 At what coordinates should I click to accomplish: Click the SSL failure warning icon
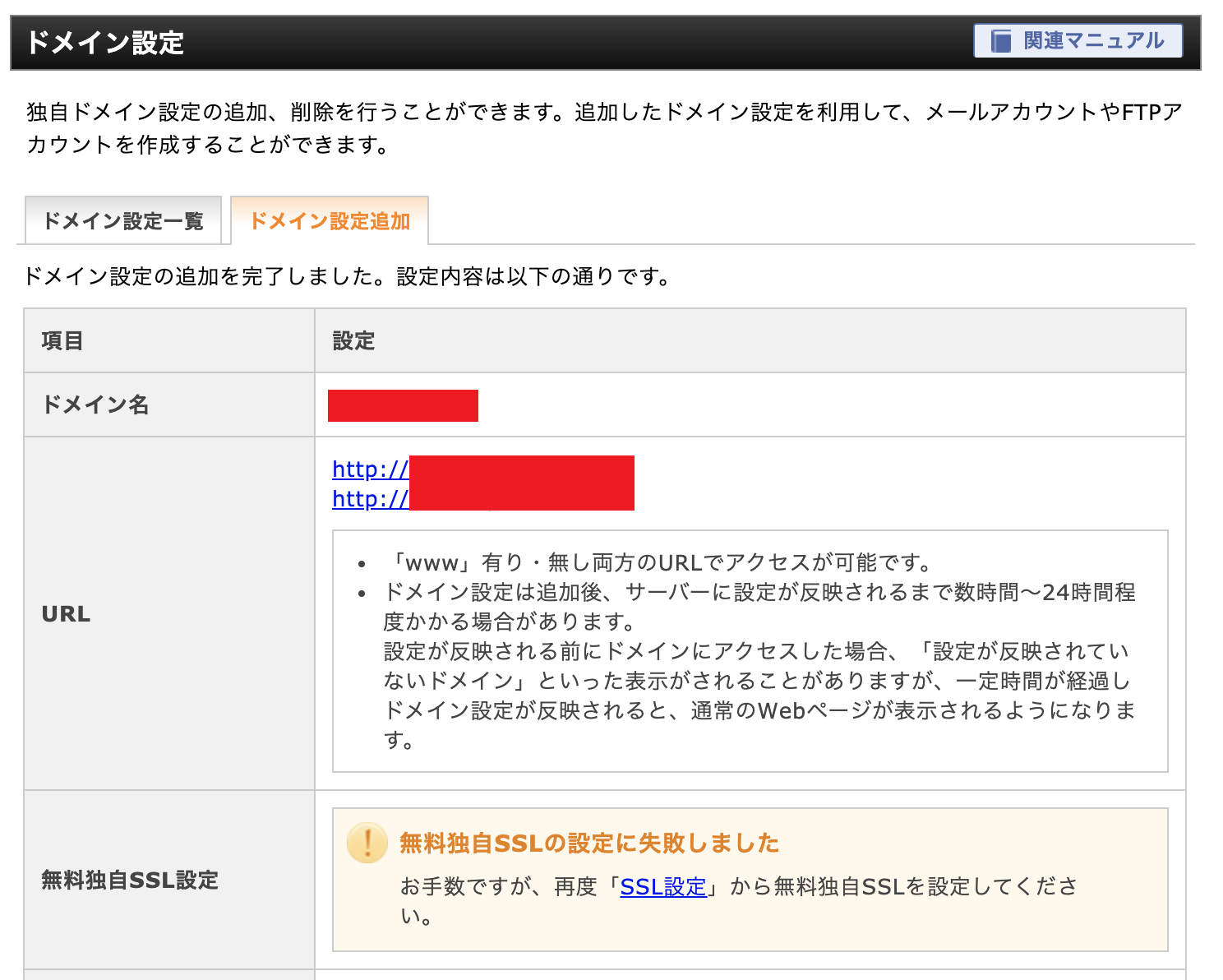coord(367,843)
